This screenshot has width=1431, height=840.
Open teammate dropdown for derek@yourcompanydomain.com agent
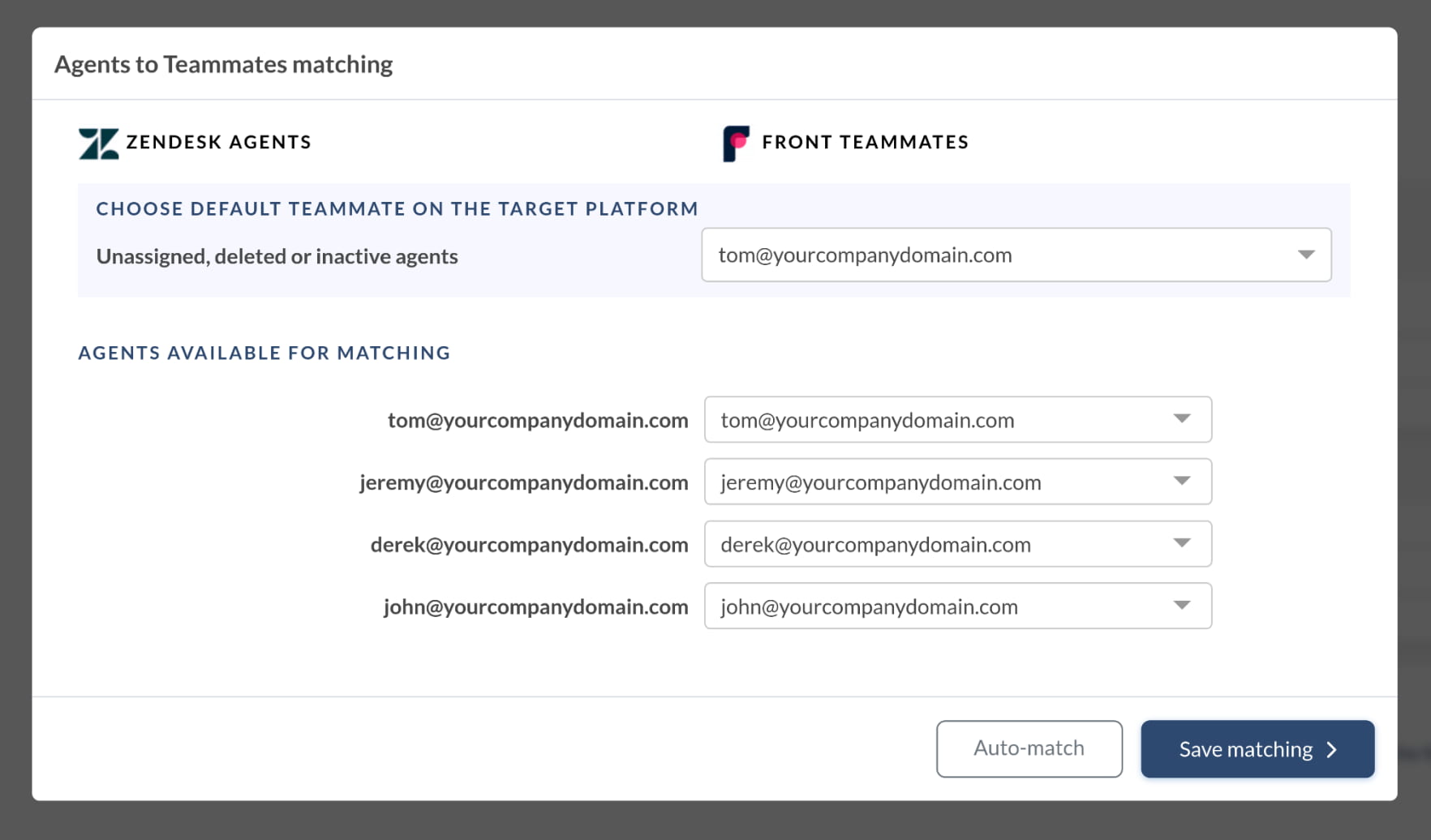pos(957,544)
